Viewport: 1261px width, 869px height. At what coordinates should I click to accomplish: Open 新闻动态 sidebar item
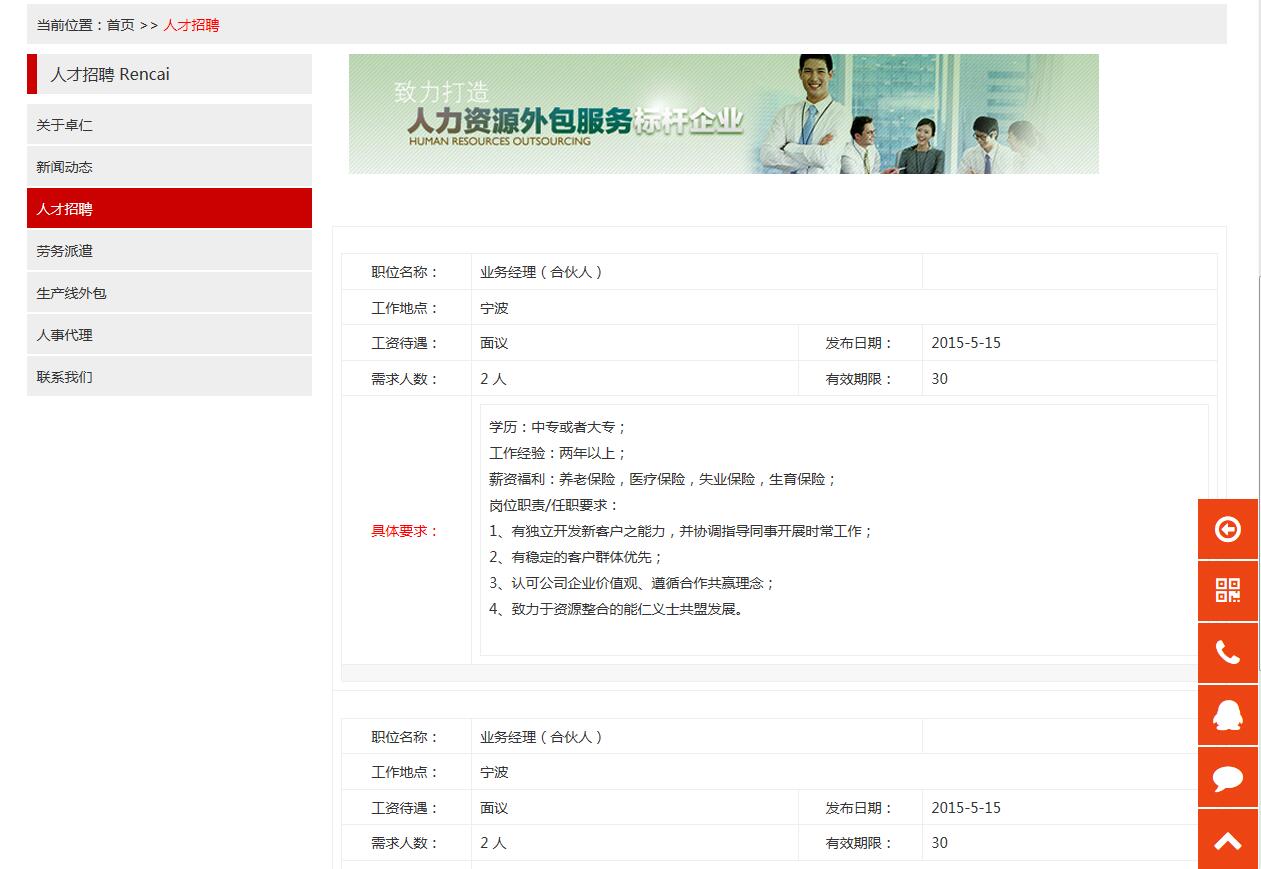(x=169, y=167)
